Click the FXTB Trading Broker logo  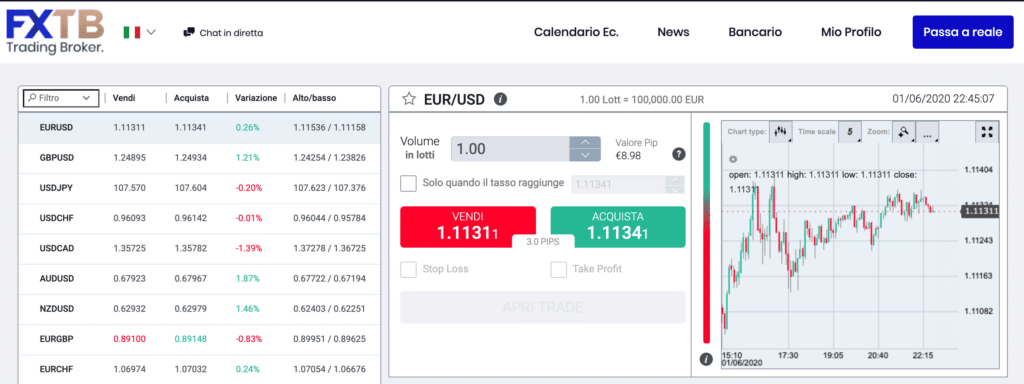coord(56,32)
